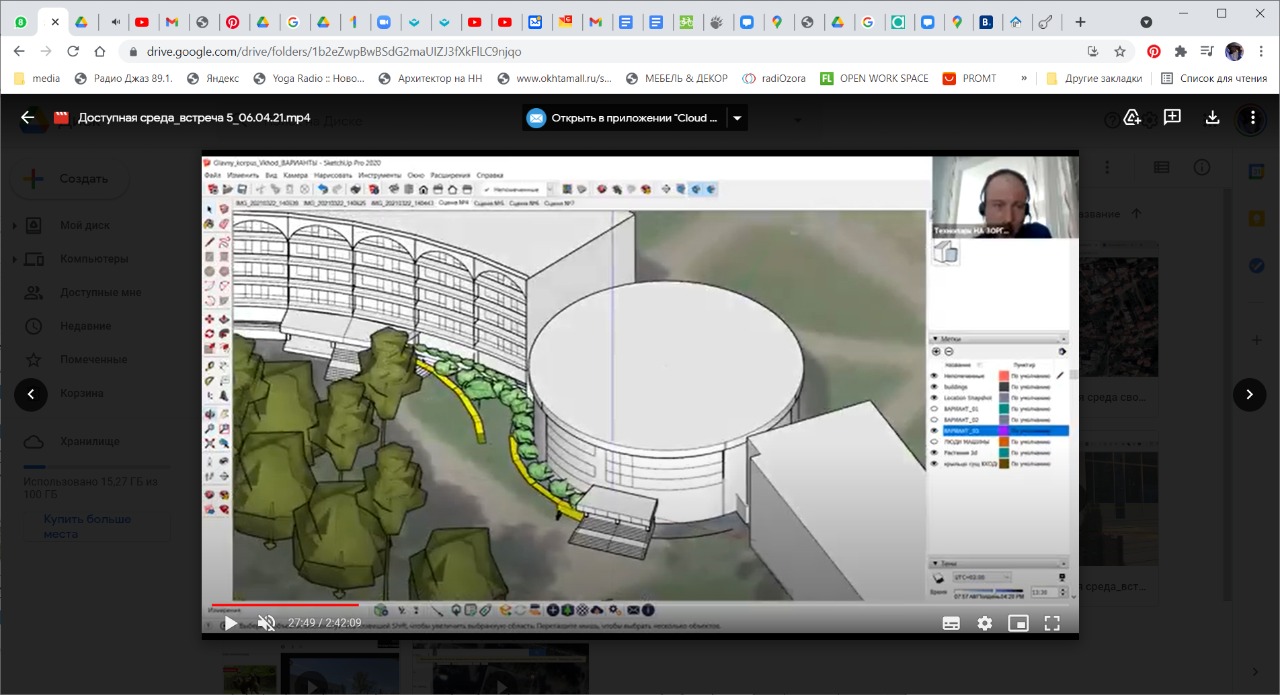Screen dimensions: 1280x695
Task: Click file title Доступная среда_встреча 5_06.04.21.mp4
Action: pos(194,118)
